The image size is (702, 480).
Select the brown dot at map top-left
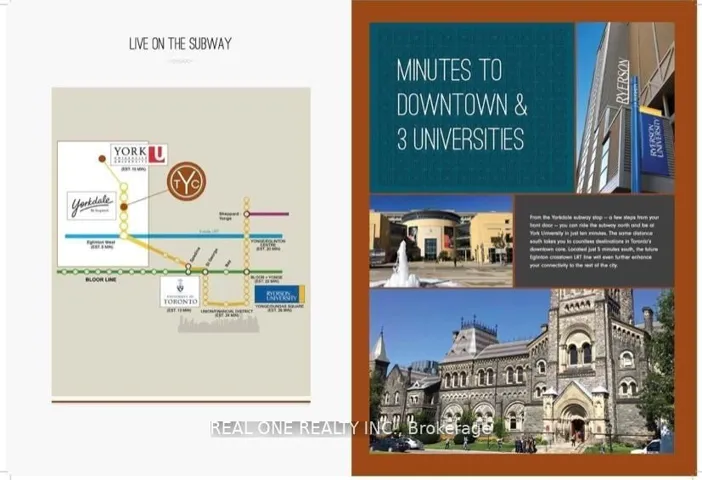point(102,158)
